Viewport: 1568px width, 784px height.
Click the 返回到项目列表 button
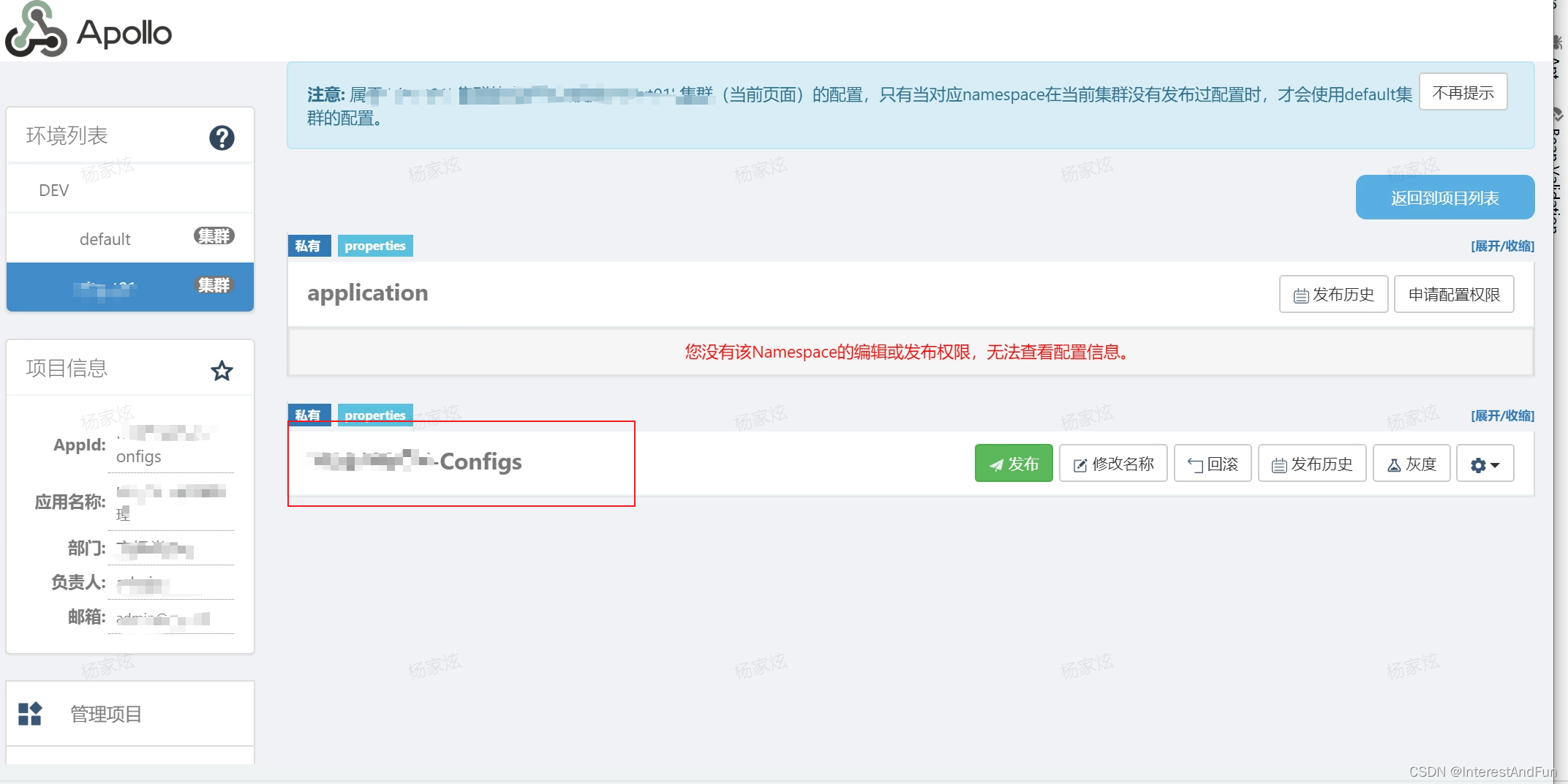[x=1444, y=197]
